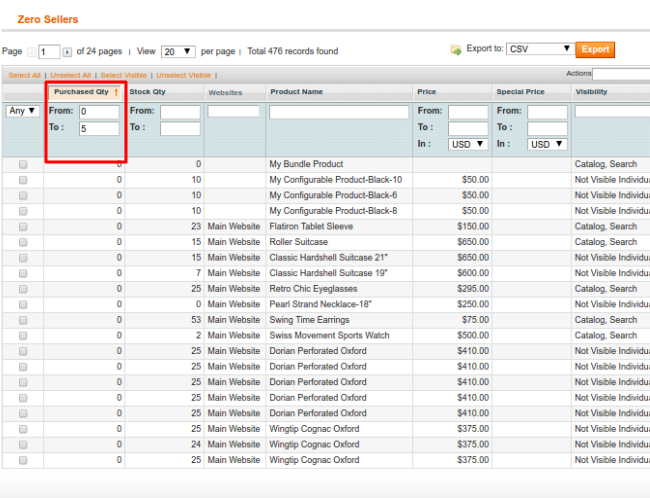Open the Any selection filter dropdown
This screenshot has width=650, height=498.
click(x=23, y=111)
